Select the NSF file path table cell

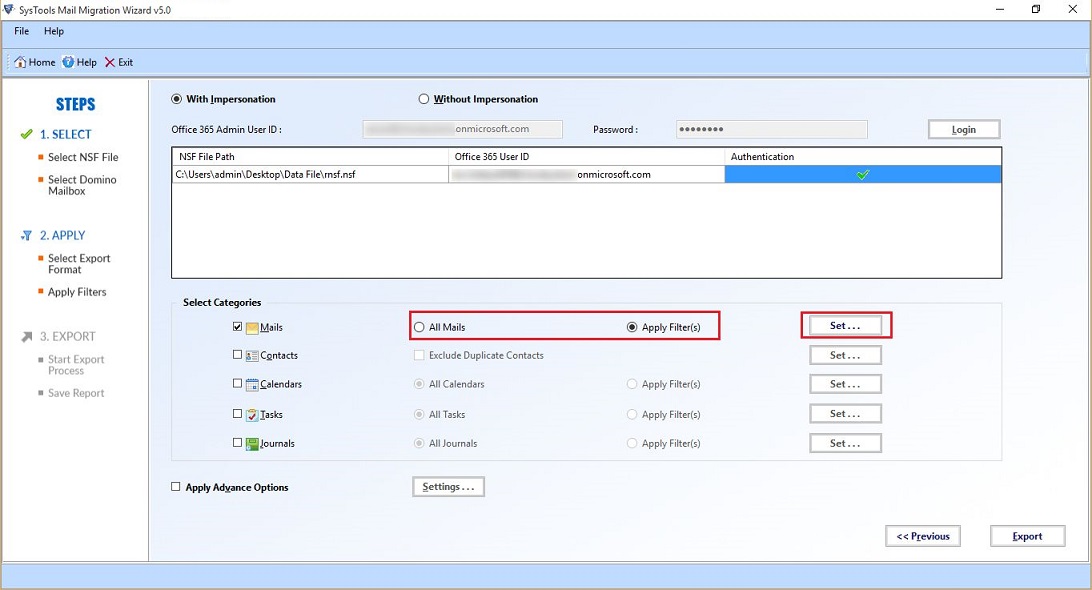[x=310, y=175]
